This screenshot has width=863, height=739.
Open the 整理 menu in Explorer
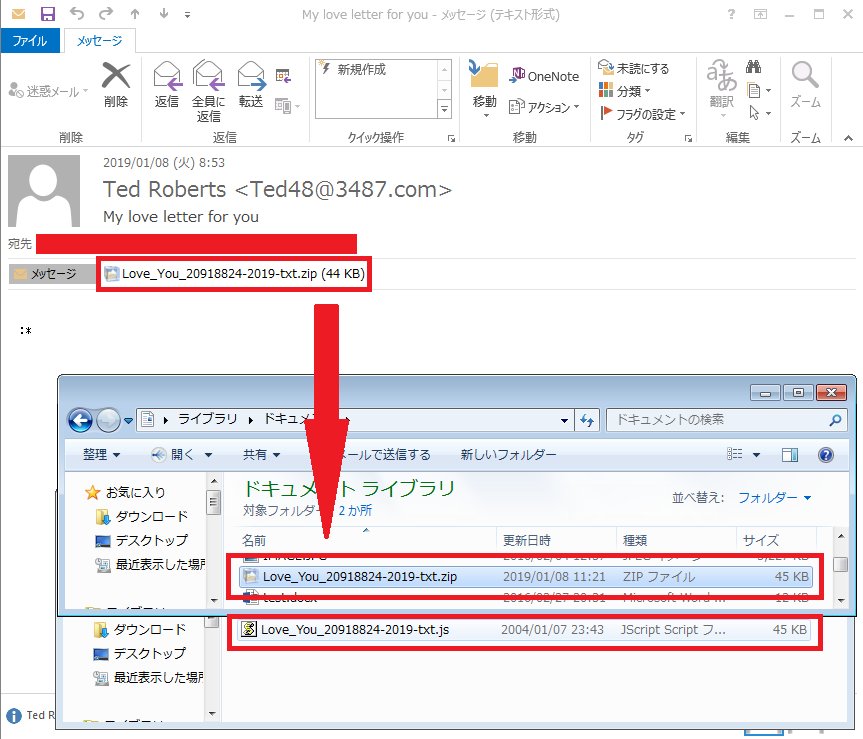pyautogui.click(x=101, y=455)
